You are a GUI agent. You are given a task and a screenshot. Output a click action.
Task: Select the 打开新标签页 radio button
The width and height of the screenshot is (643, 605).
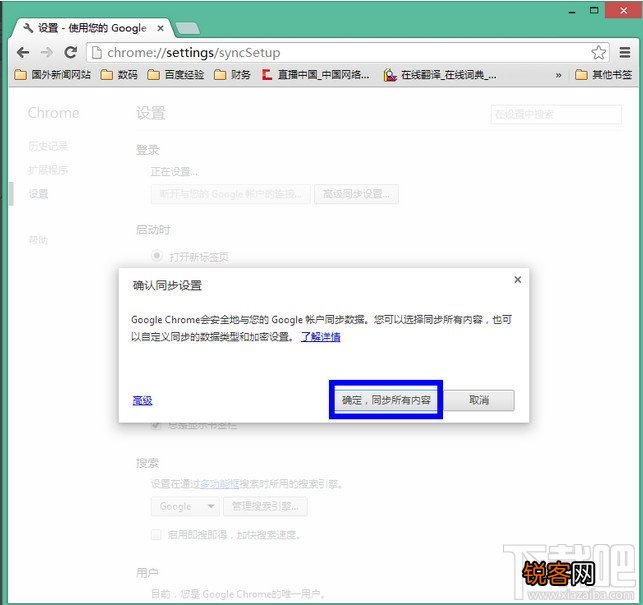[x=157, y=256]
